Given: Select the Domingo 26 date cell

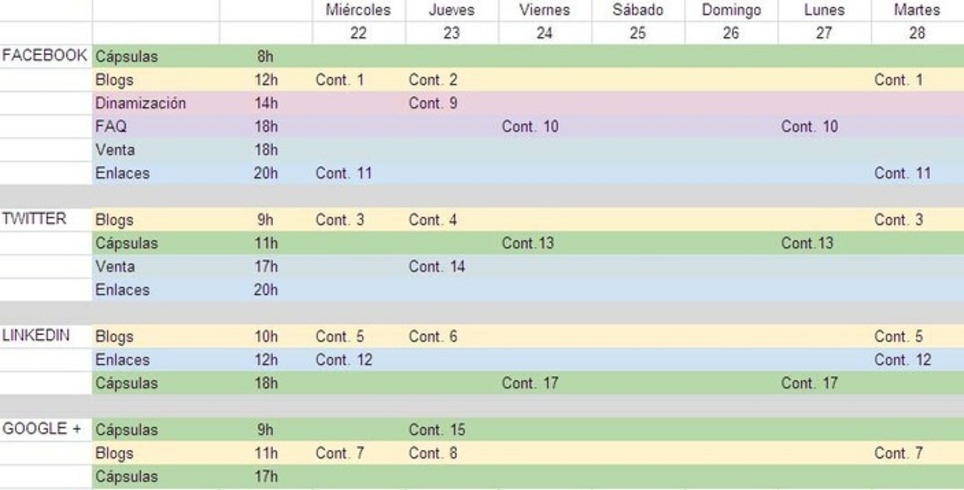Looking at the screenshot, I should tap(731, 33).
